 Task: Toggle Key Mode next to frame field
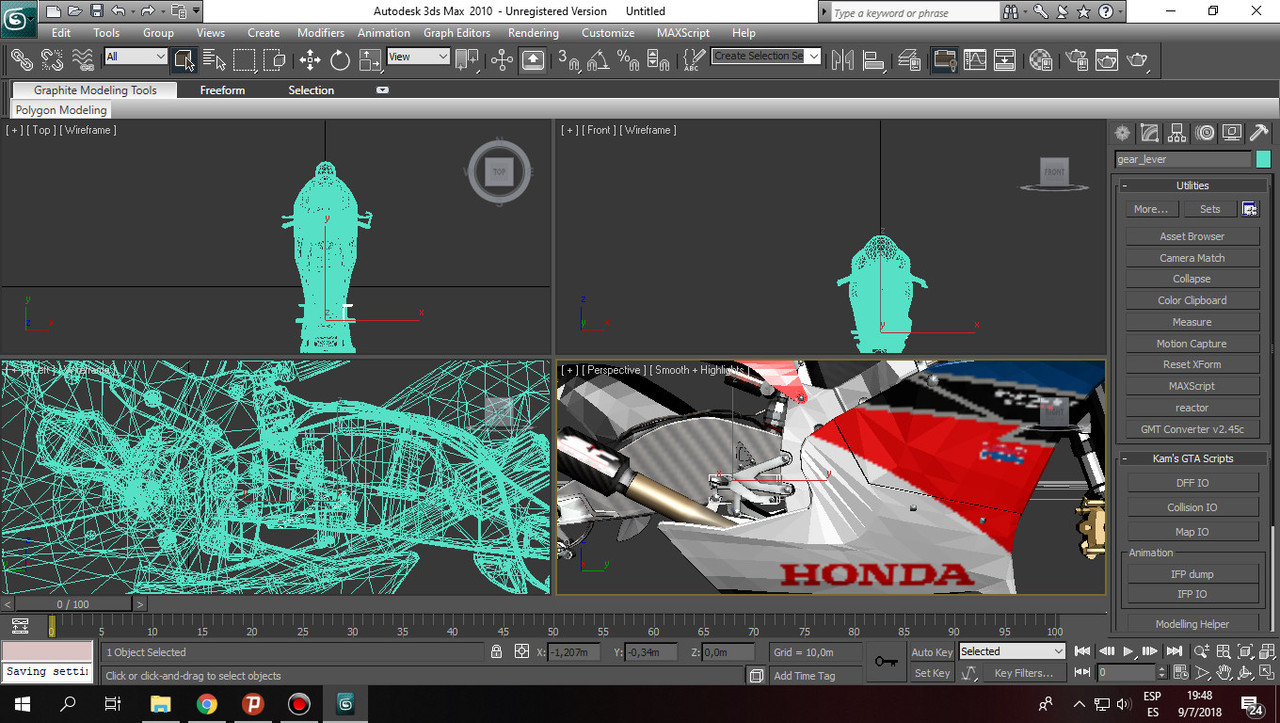(1082, 673)
